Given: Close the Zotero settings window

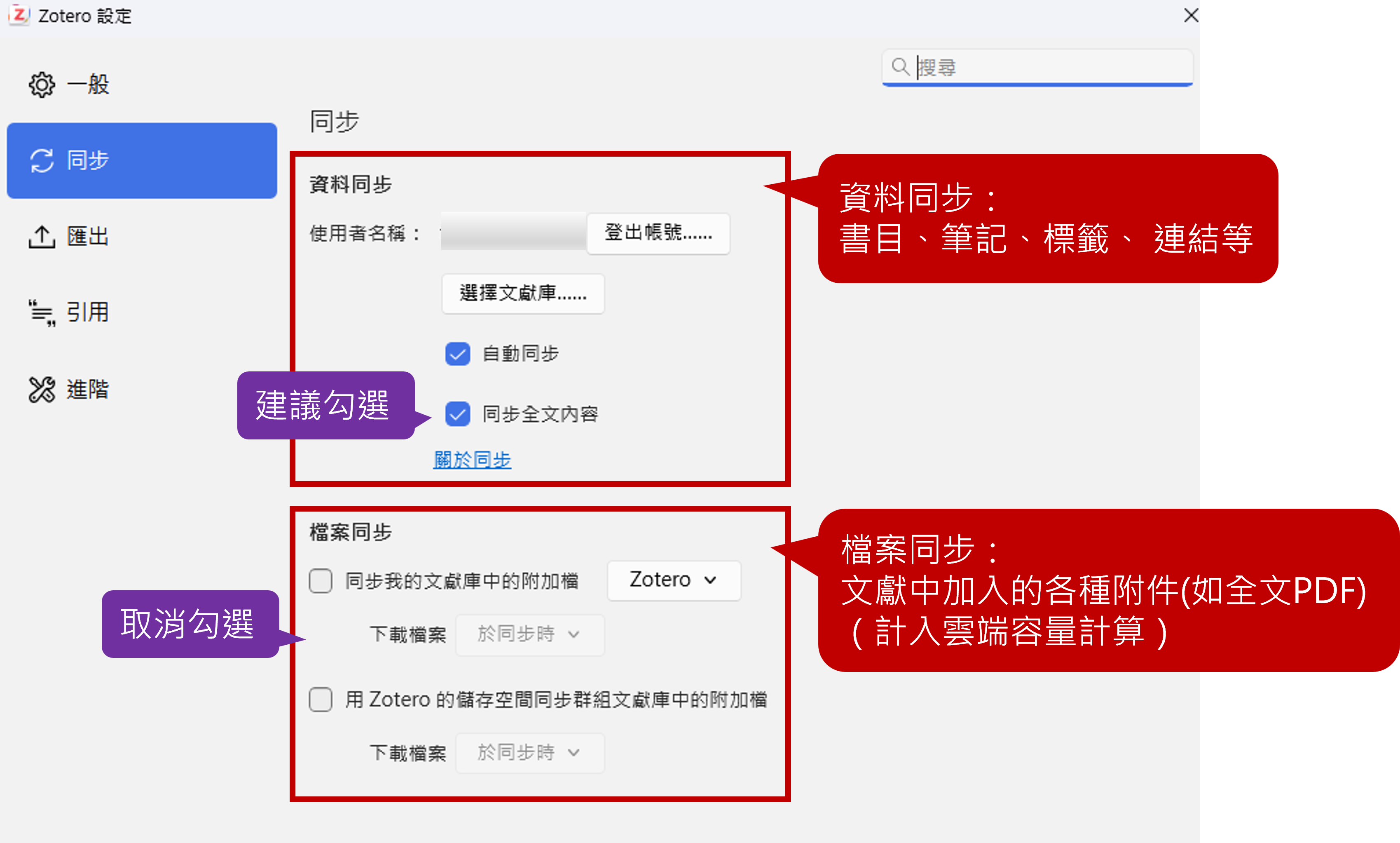Looking at the screenshot, I should coord(1191,15).
